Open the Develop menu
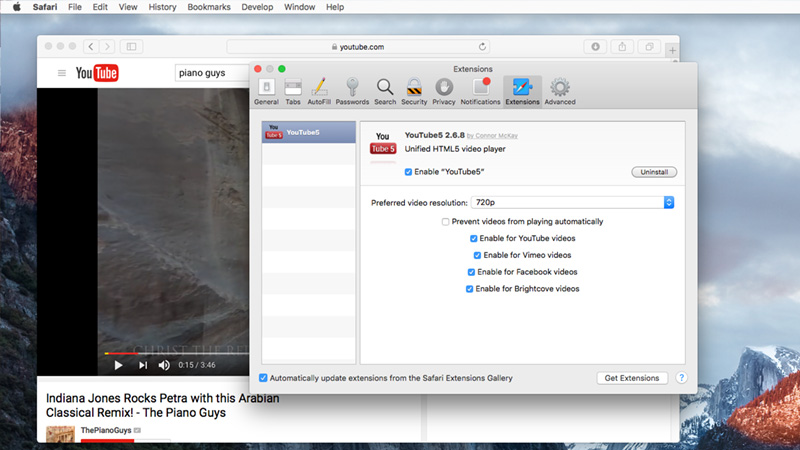 click(x=255, y=7)
